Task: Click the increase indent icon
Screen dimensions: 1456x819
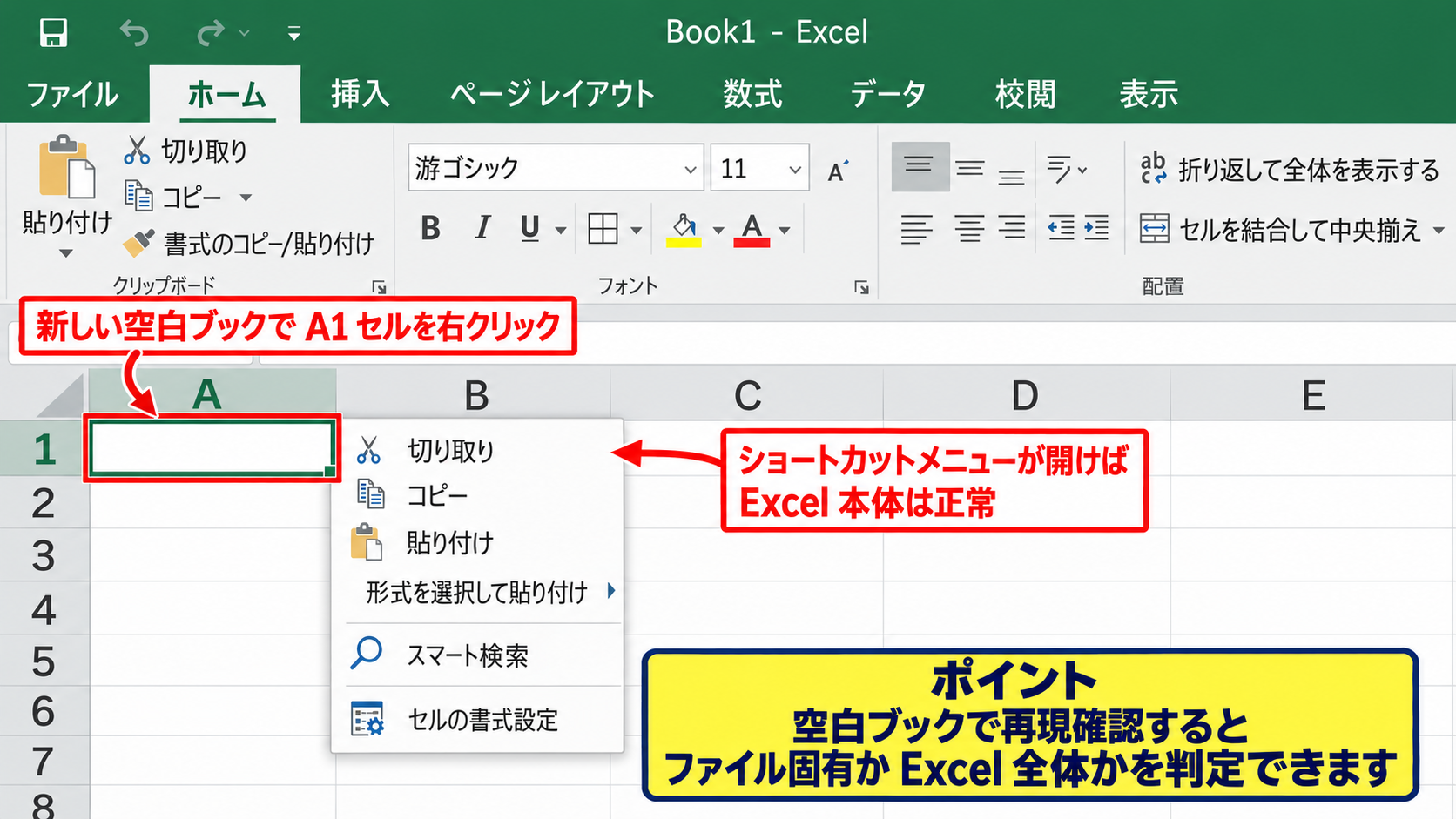Action: point(1096,229)
